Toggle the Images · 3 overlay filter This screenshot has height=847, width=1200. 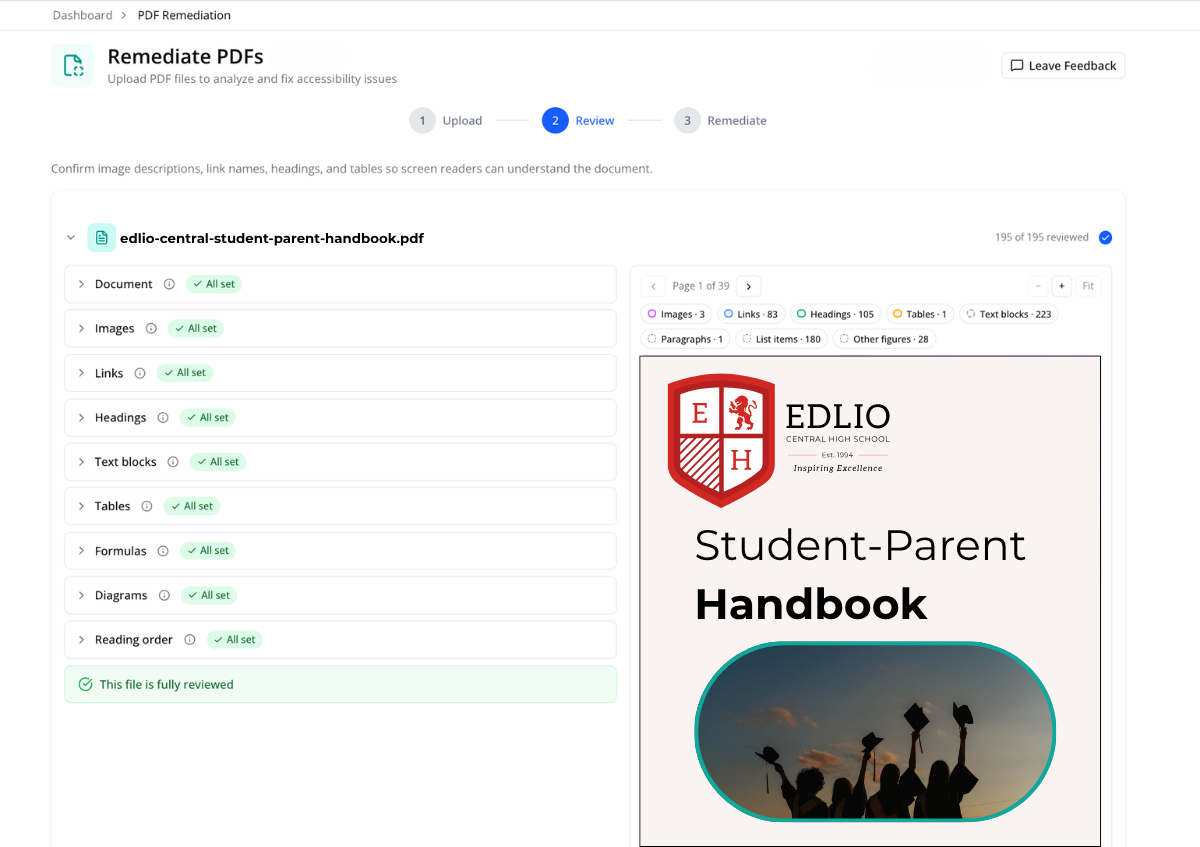677,314
